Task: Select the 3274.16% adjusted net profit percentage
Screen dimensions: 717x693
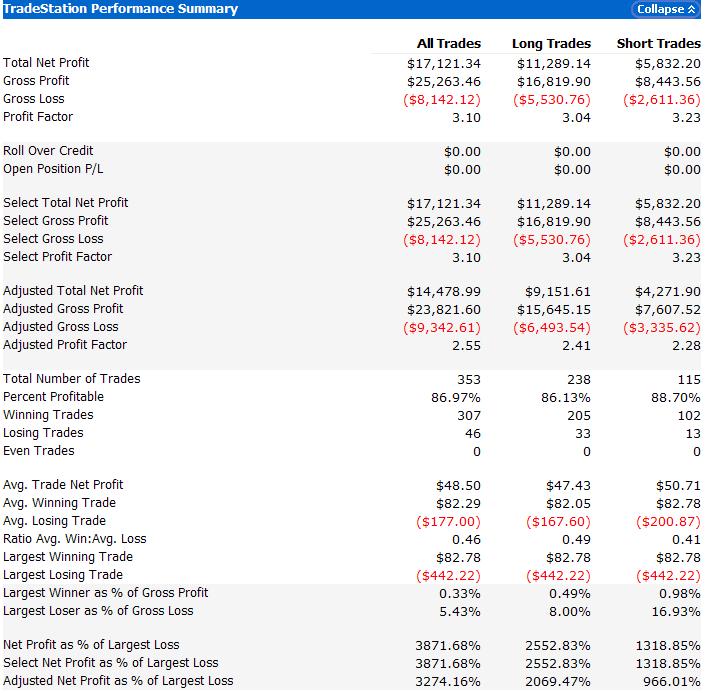Action: coord(448,682)
